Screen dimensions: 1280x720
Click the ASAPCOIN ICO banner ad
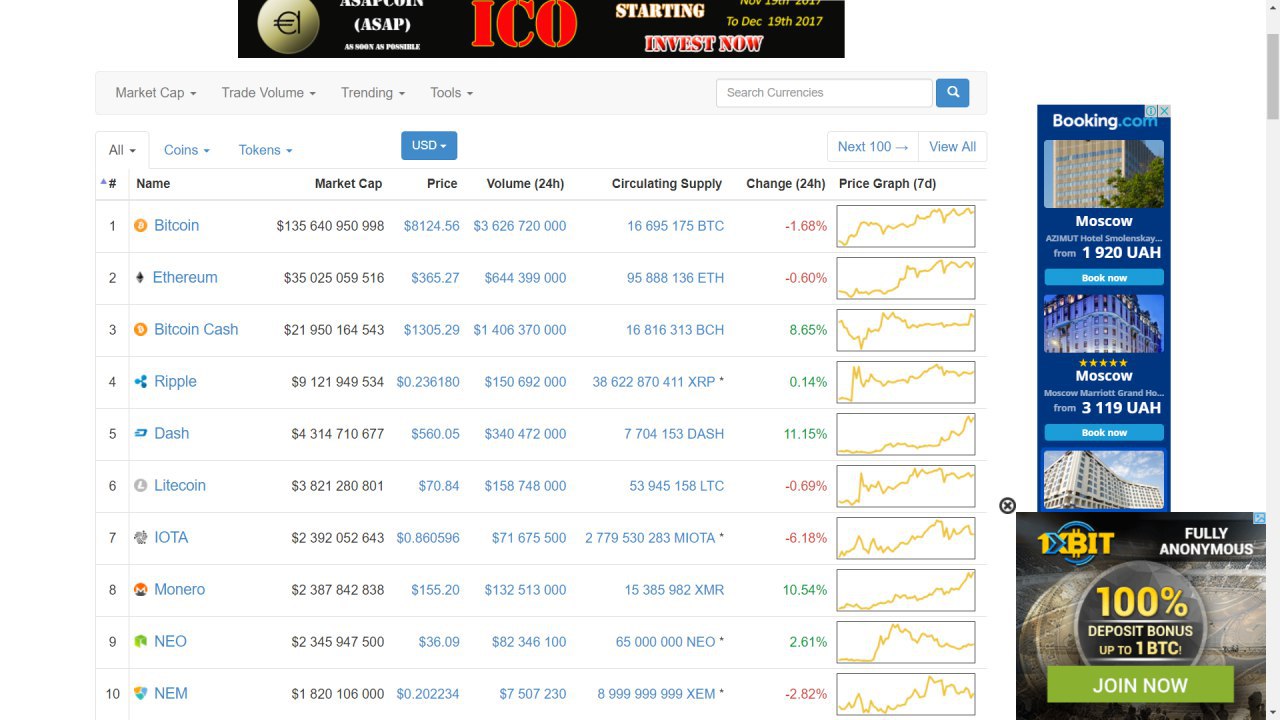[541, 28]
